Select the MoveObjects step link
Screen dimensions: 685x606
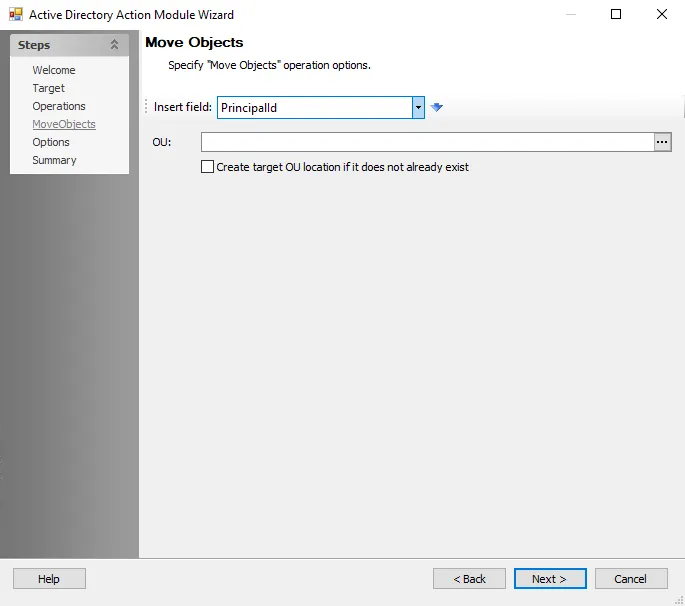coord(64,124)
